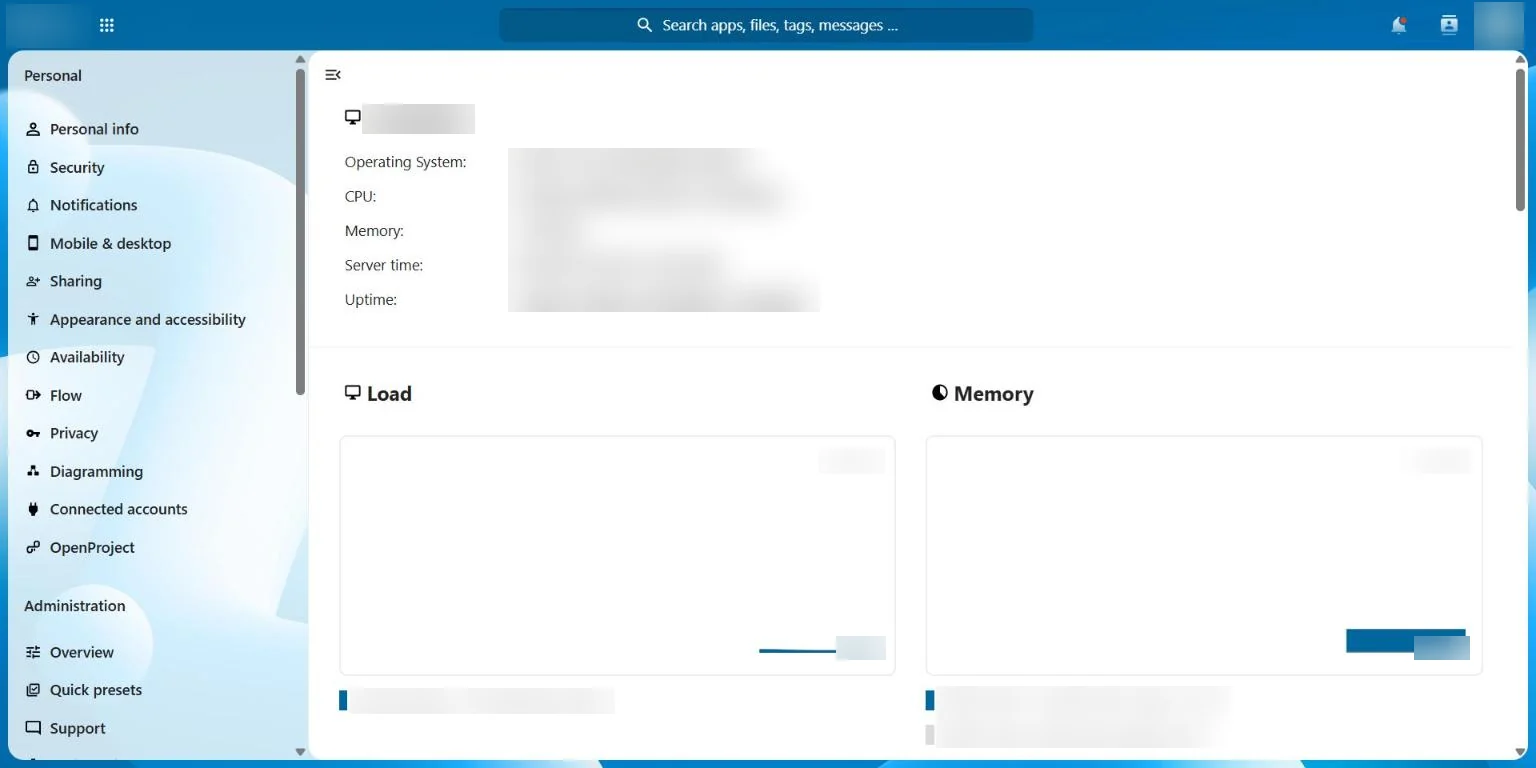Image resolution: width=1536 pixels, height=768 pixels.
Task: Click the main content scrollbar thumb
Action: [1521, 139]
